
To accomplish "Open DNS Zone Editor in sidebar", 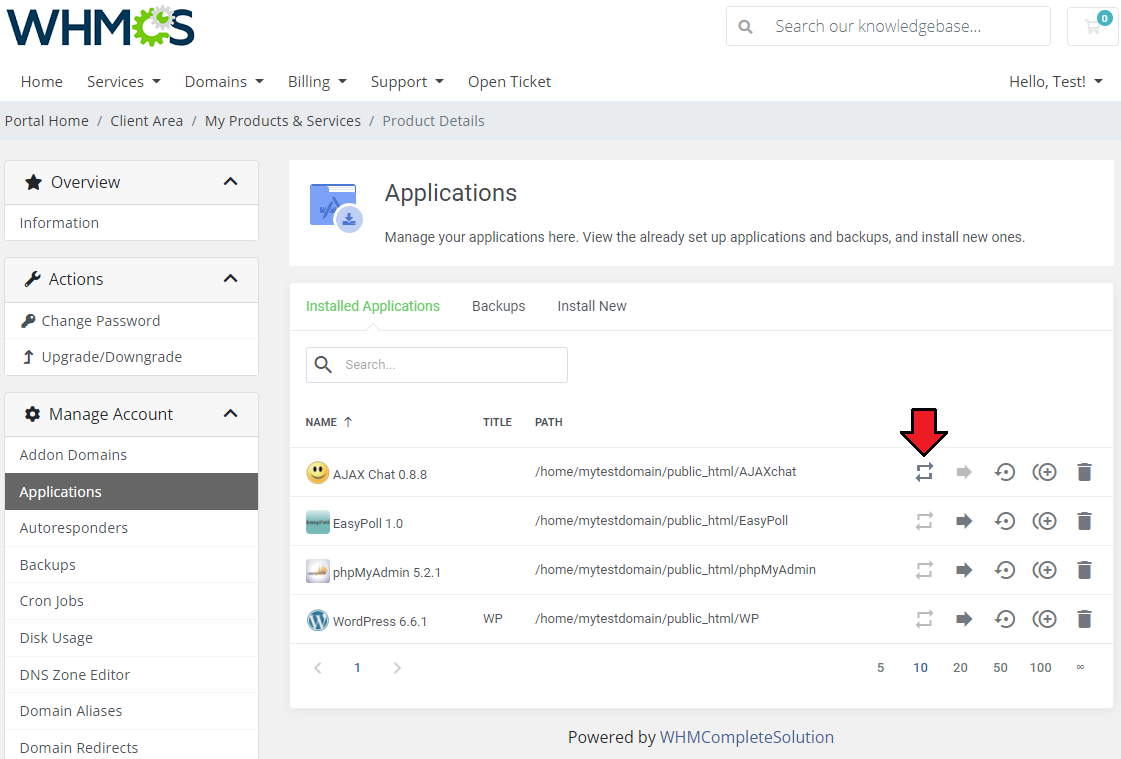I will tap(132, 675).
